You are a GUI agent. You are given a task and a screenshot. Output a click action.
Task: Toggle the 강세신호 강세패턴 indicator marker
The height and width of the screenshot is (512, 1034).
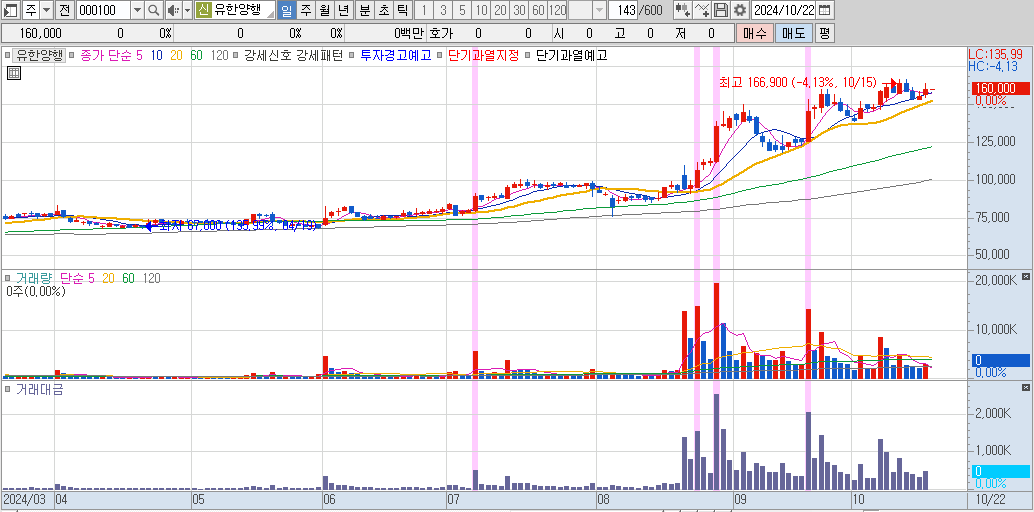(x=237, y=55)
